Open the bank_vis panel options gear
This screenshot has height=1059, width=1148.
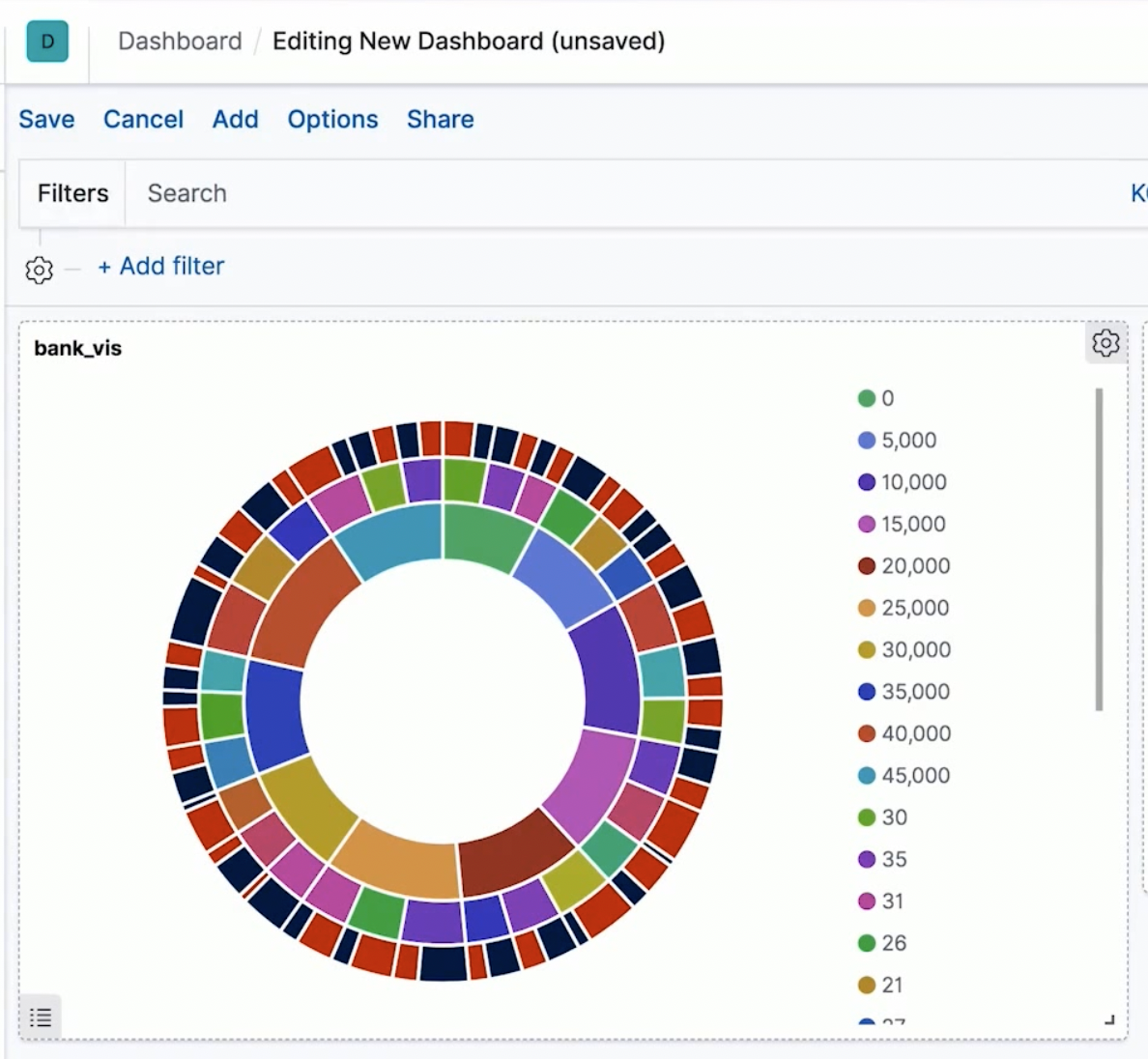tap(1105, 343)
